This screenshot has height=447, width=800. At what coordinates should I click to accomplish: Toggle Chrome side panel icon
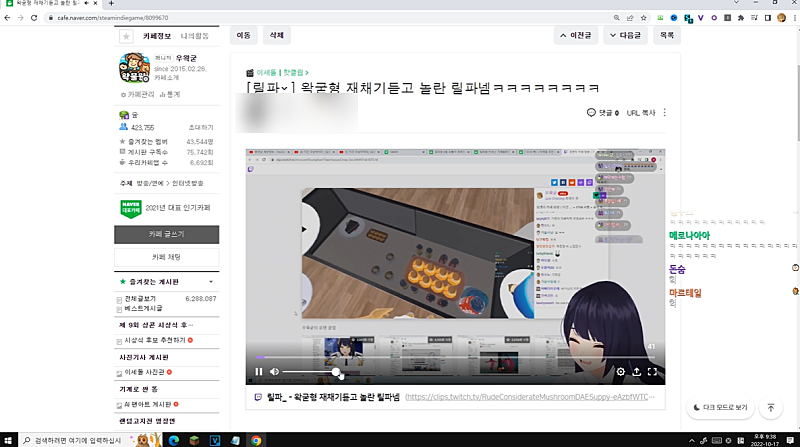tap(767, 18)
